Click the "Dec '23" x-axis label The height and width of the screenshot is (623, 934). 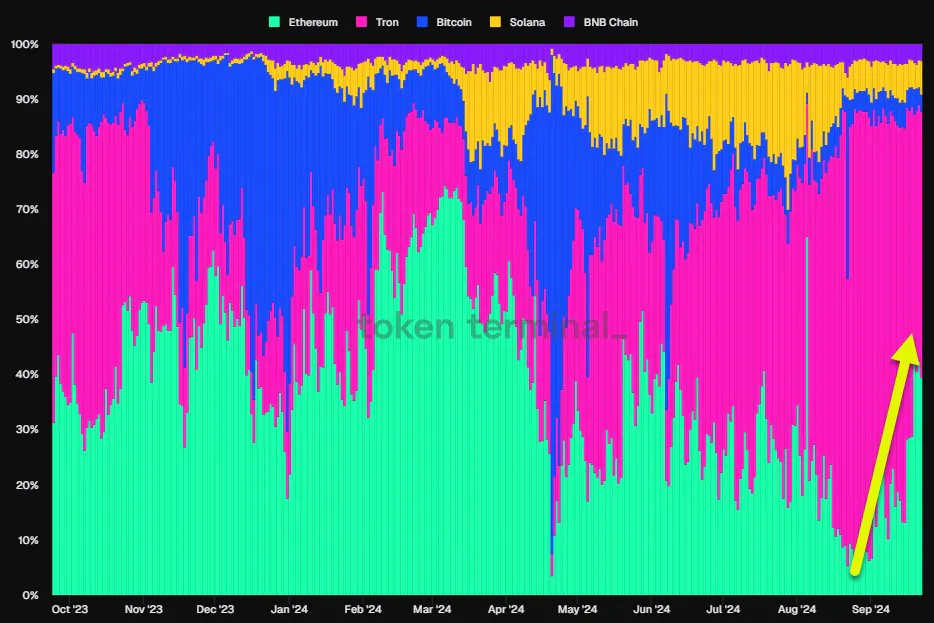point(215,609)
